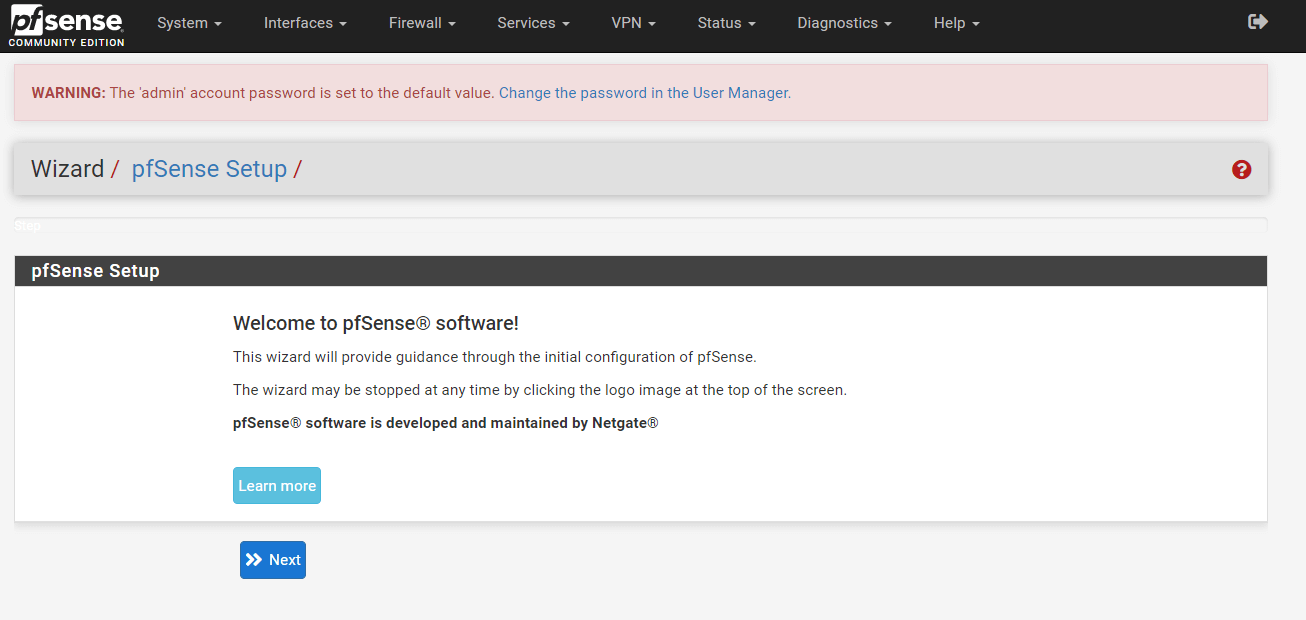Expand the Help dropdown menu
The width and height of the screenshot is (1306, 620).
(x=956, y=23)
